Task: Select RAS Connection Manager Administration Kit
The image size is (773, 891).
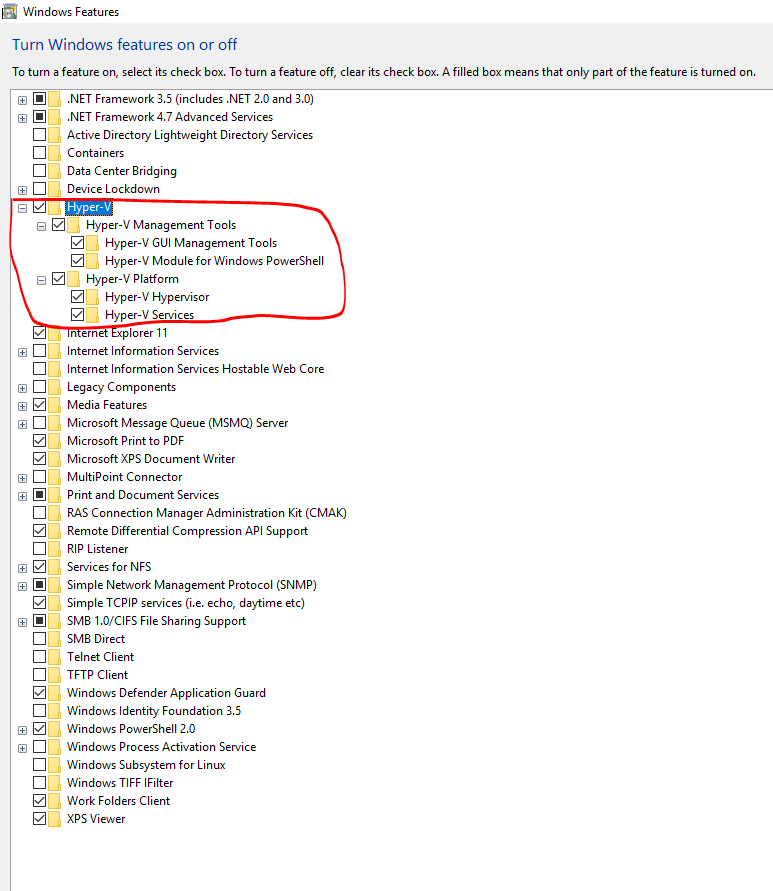Action: click(206, 513)
